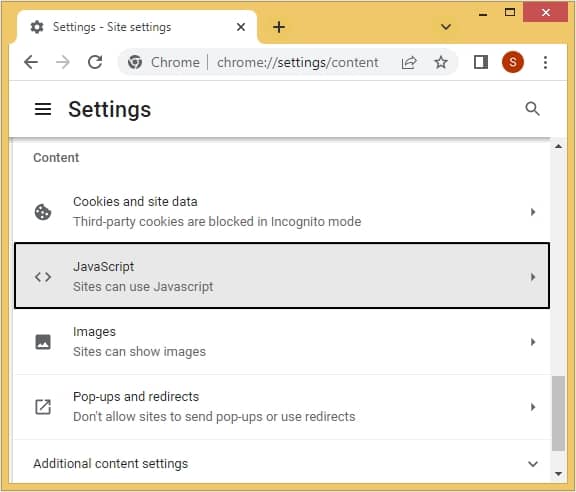Screen dimensions: 576x492
Task: Search settings with magnifier icon
Action: click(532, 109)
